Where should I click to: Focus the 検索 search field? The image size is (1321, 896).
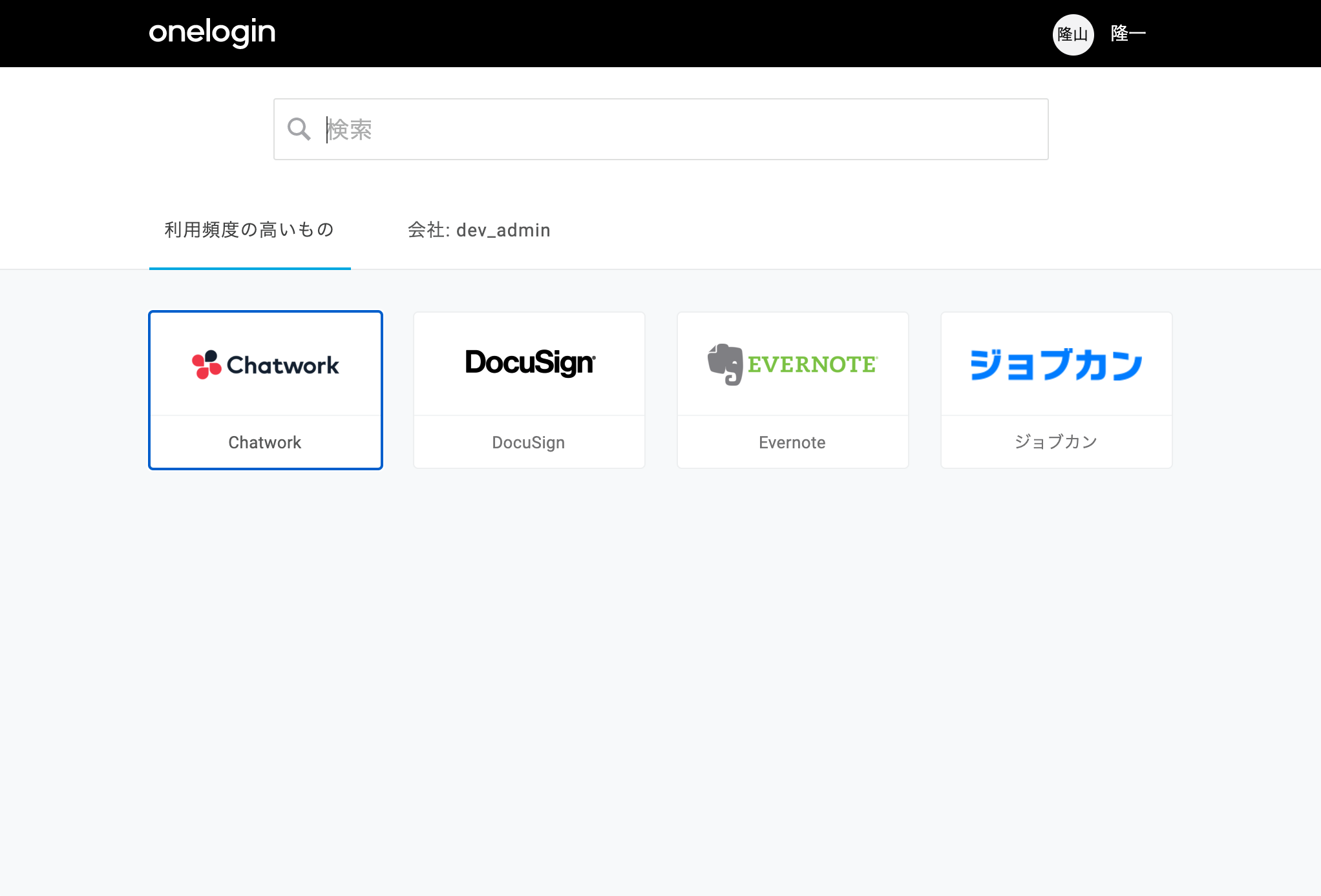click(x=660, y=129)
